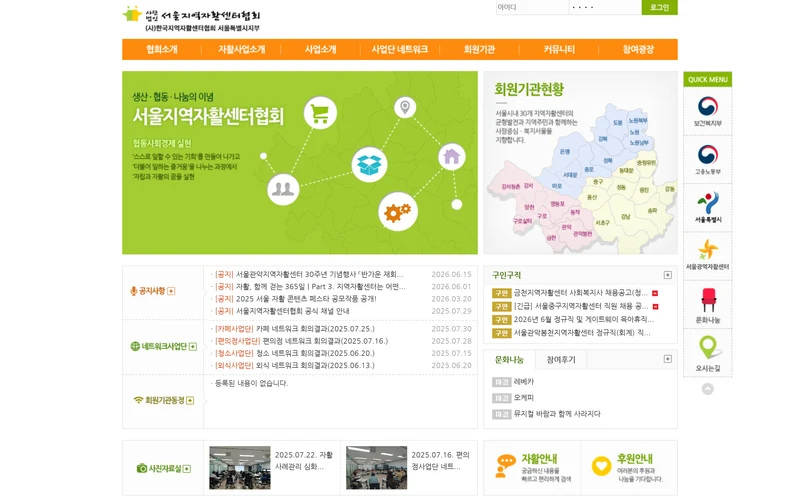Open job post 서울관악봉천지역자활센터 정규직(회계)

pos(582,333)
